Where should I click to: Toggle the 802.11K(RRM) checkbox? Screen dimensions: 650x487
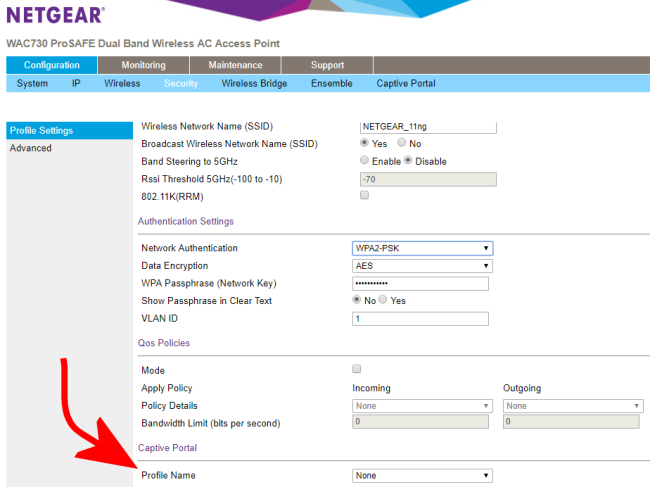[364, 195]
